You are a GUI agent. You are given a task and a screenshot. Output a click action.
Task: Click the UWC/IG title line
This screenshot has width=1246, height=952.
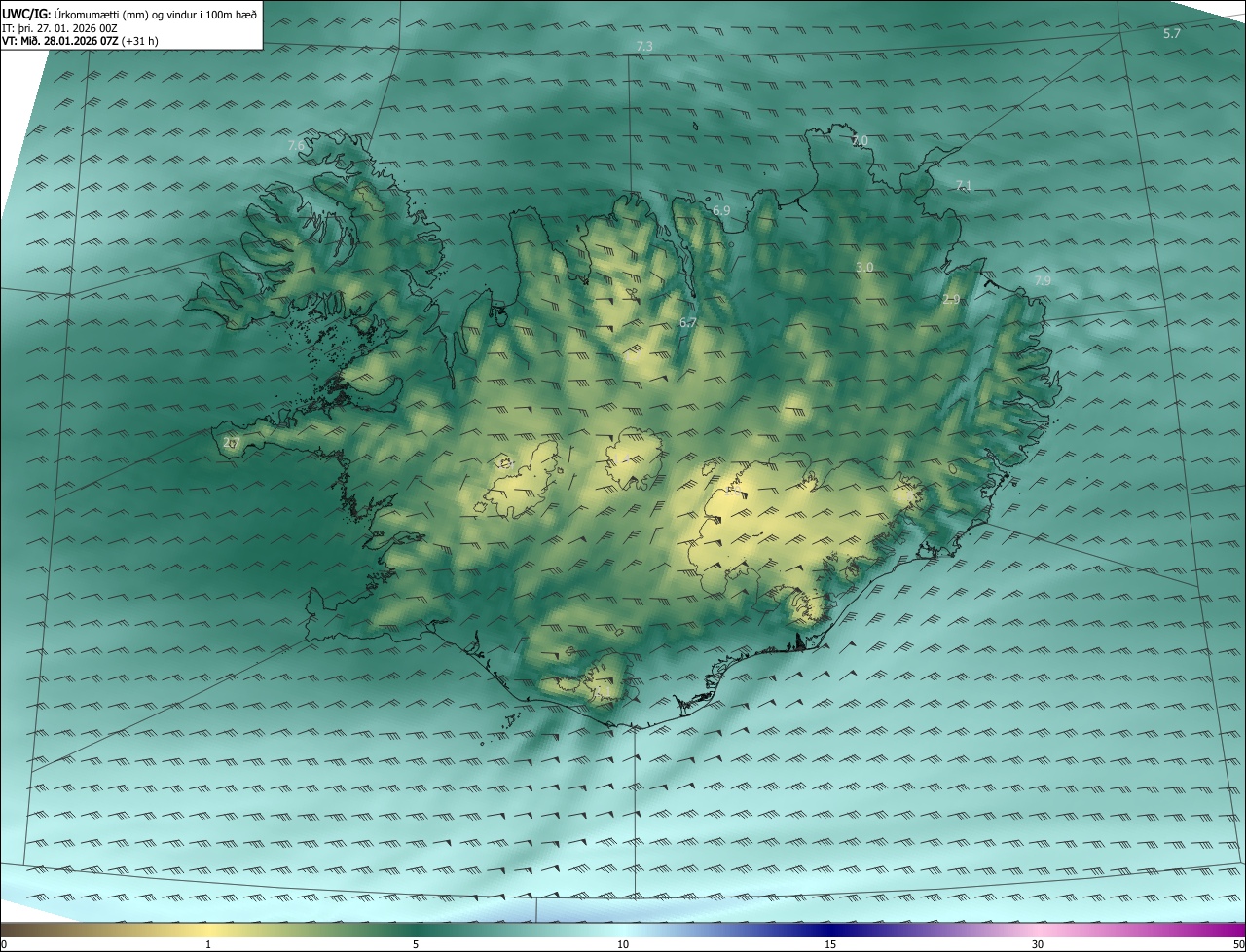pyautogui.click(x=129, y=14)
